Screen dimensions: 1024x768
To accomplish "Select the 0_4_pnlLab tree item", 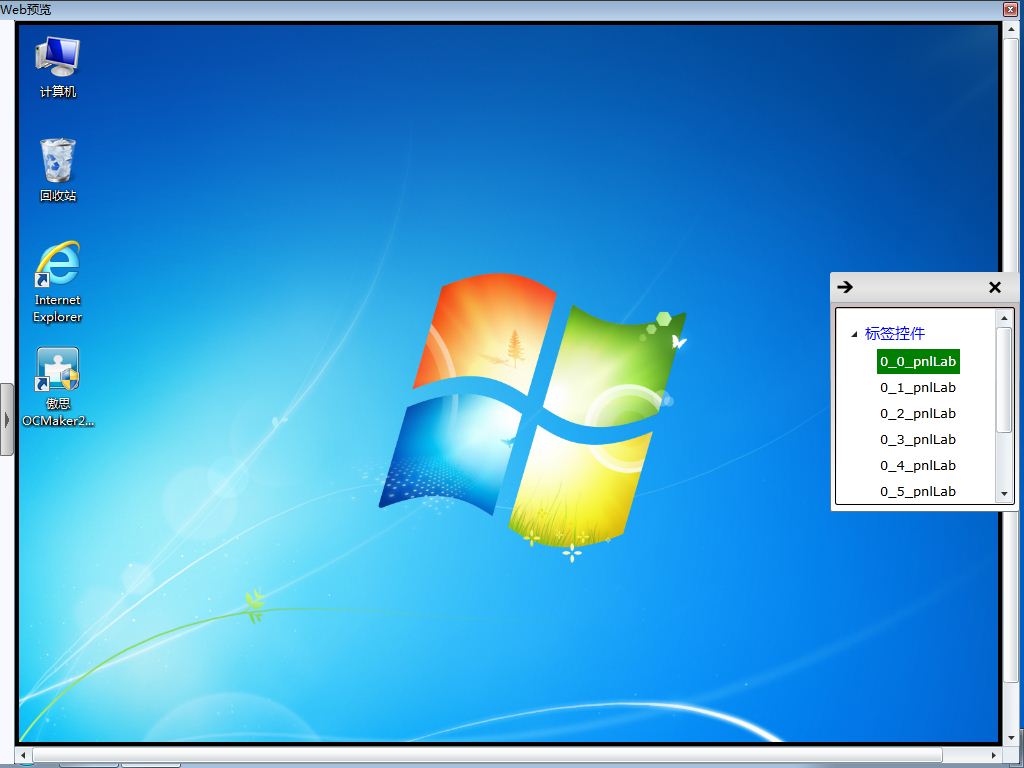I will (x=918, y=466).
